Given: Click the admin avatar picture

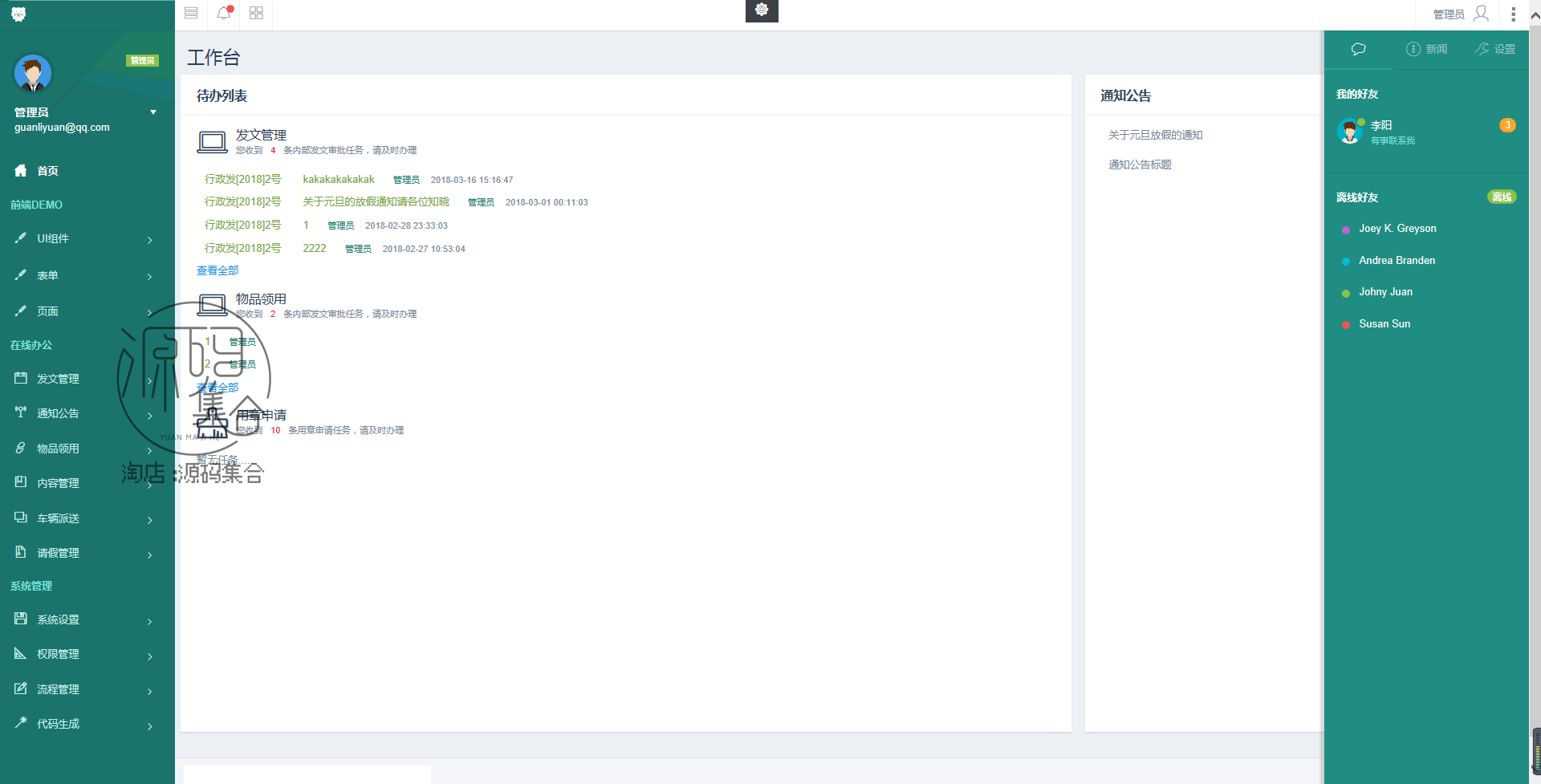Looking at the screenshot, I should pyautogui.click(x=33, y=74).
